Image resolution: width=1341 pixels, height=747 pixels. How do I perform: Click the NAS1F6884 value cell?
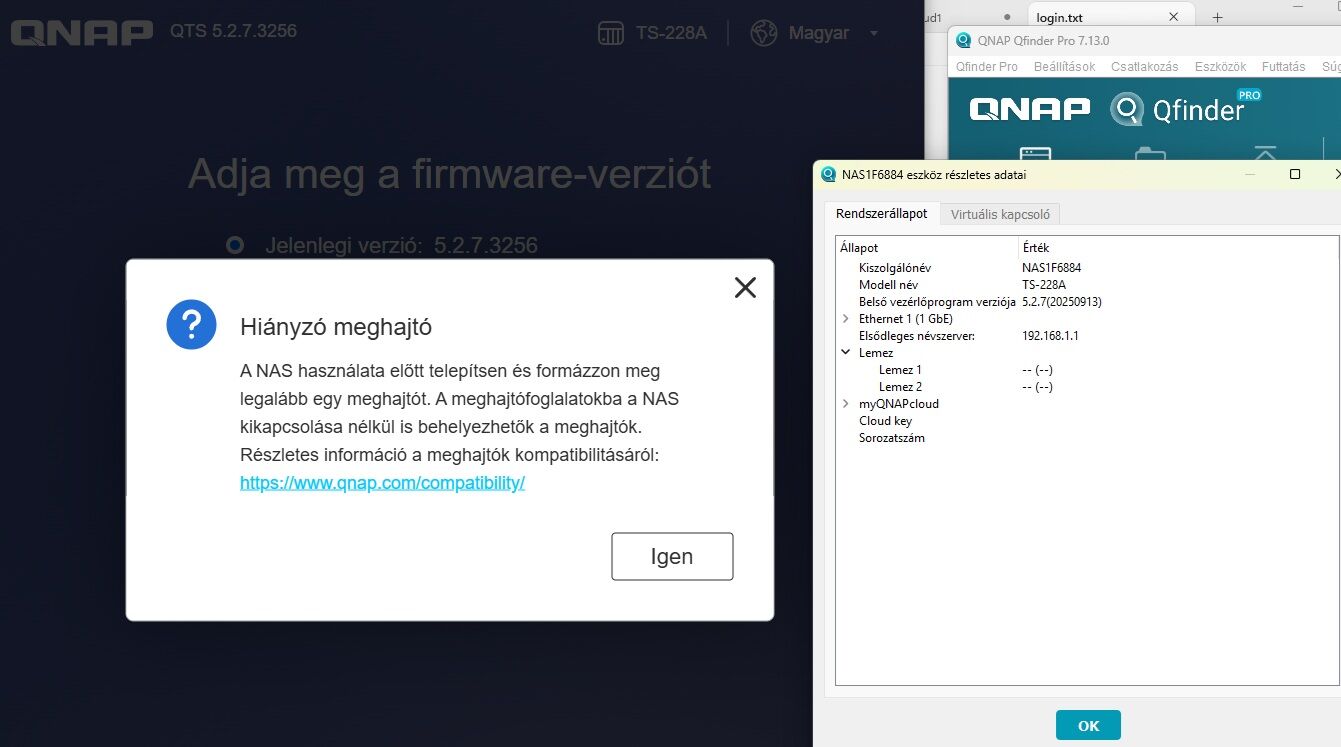point(1051,268)
